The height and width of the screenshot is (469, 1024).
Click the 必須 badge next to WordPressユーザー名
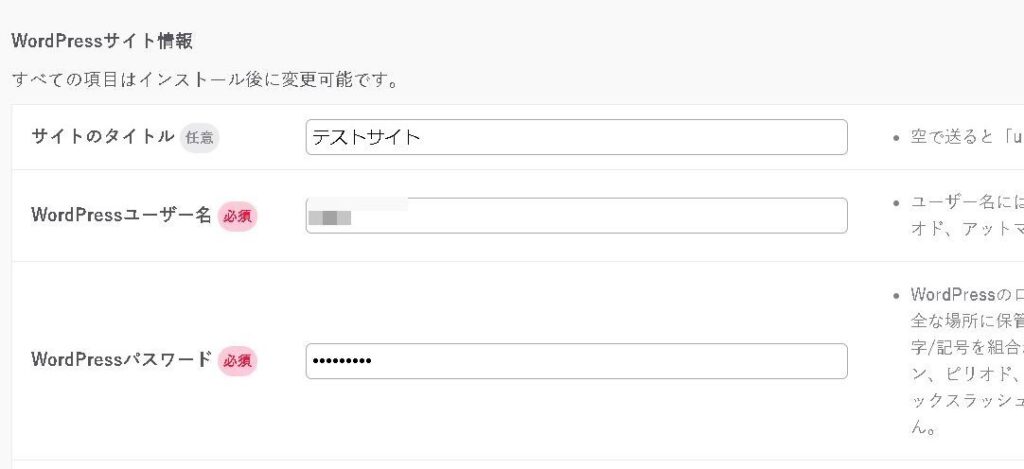point(237,215)
